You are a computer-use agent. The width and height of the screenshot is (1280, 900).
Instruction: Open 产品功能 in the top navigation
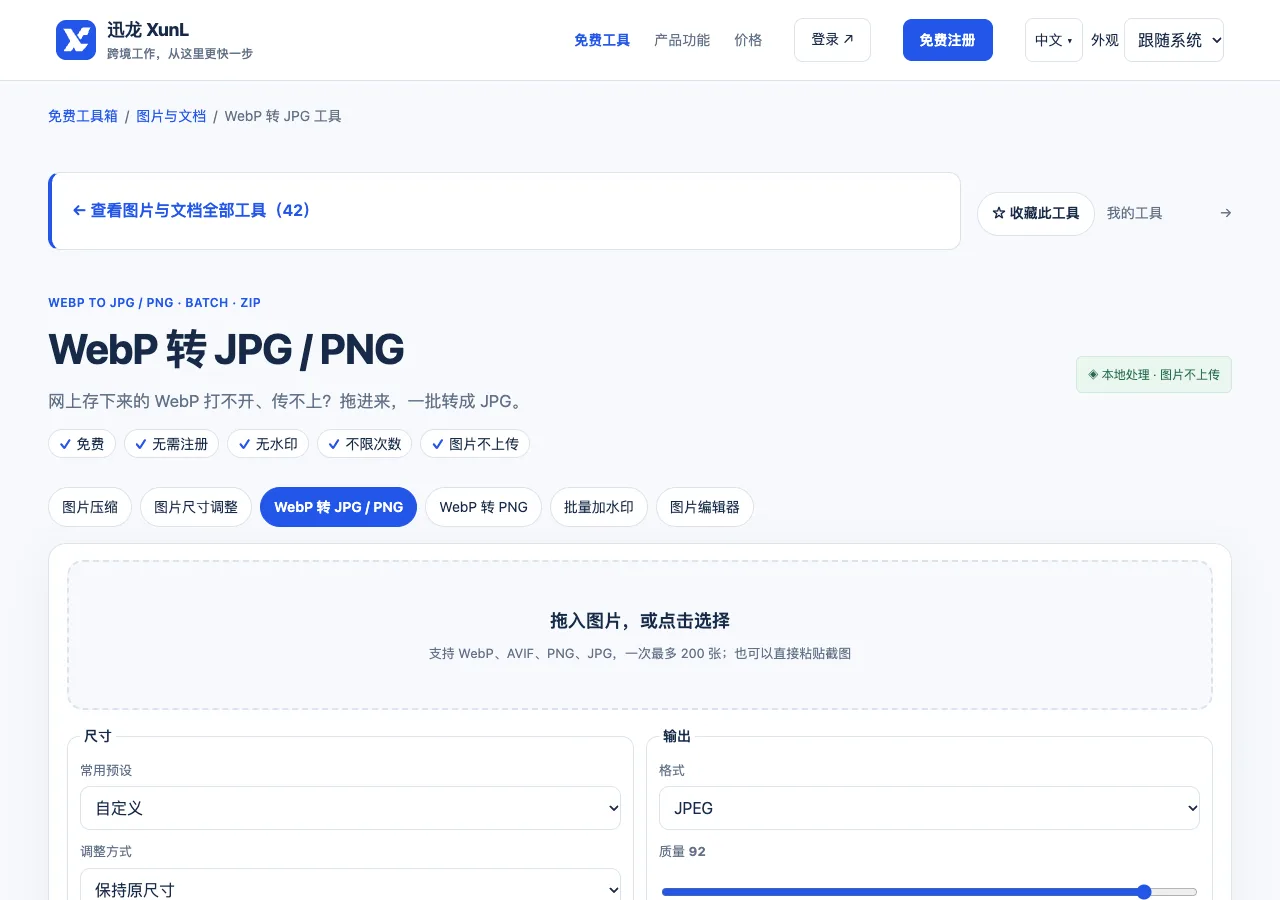(x=682, y=40)
